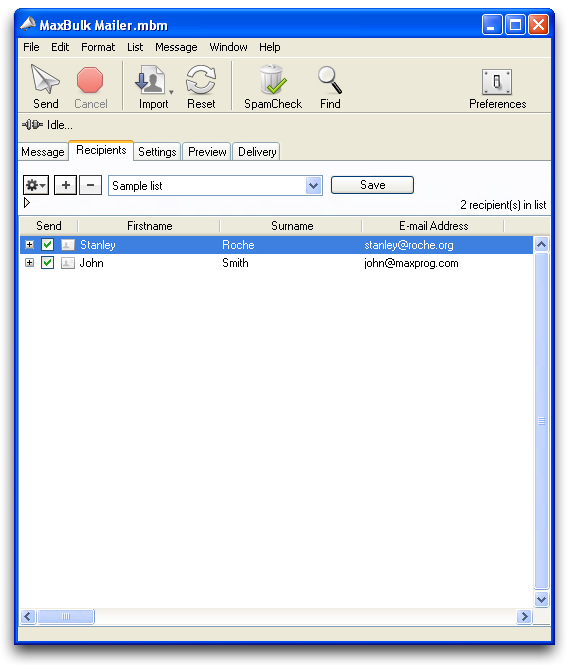Expand the John Smith row
This screenshot has width=571, height=665.
[29, 263]
